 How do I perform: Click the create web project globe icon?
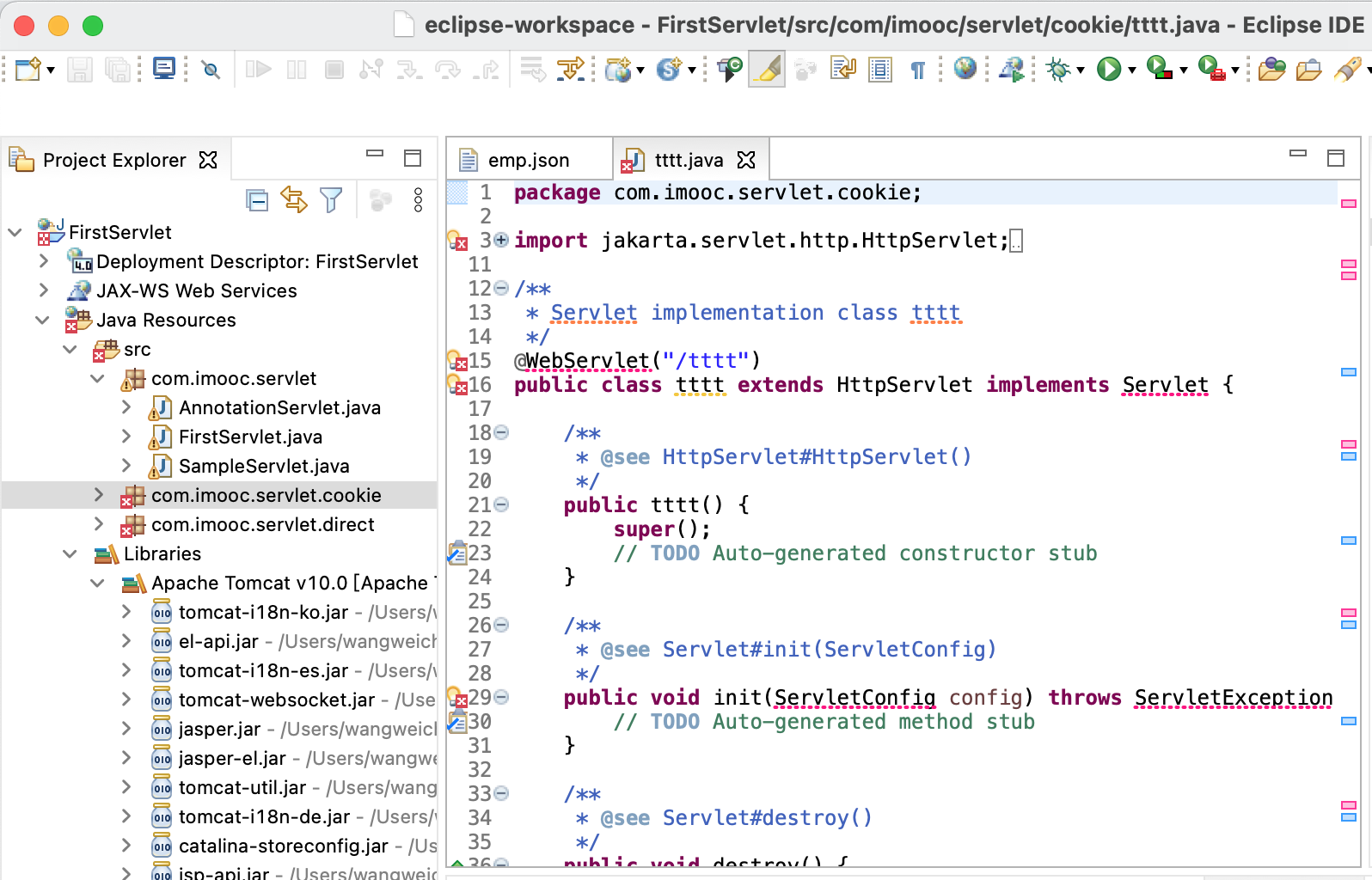tap(618, 69)
